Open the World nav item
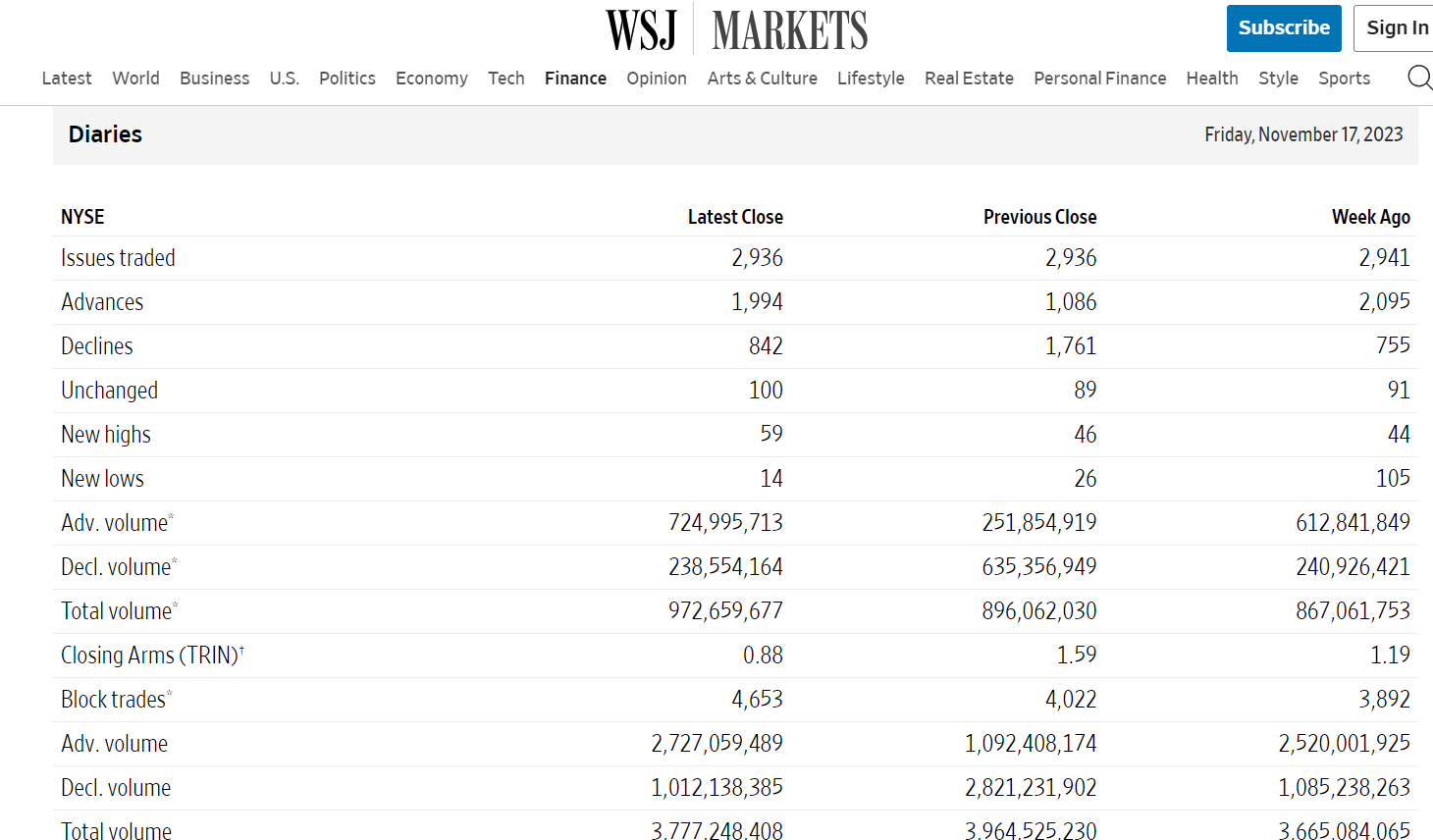Viewport: 1433px width, 840px height. pos(135,79)
